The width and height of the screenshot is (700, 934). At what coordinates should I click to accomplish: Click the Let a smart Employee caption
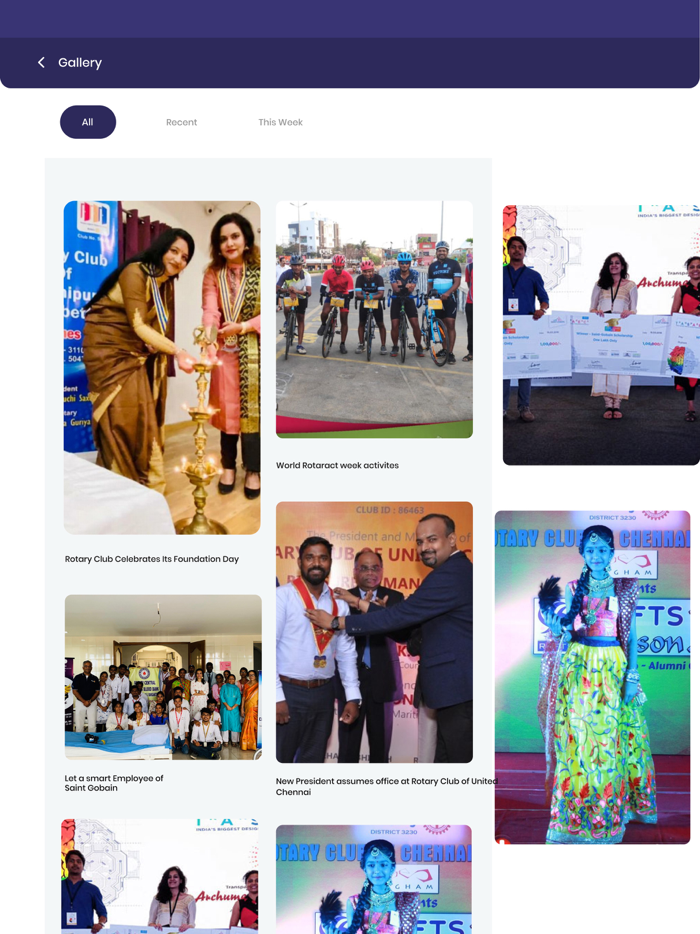point(114,783)
